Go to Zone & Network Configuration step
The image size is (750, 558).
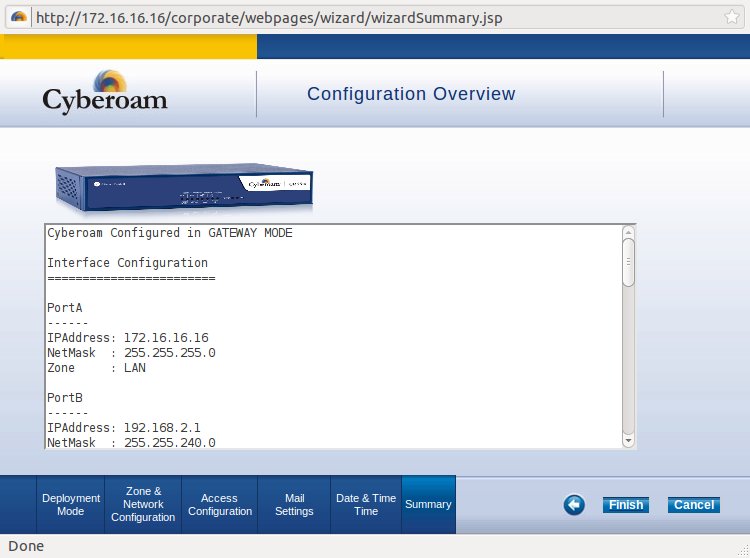pyautogui.click(x=143, y=504)
